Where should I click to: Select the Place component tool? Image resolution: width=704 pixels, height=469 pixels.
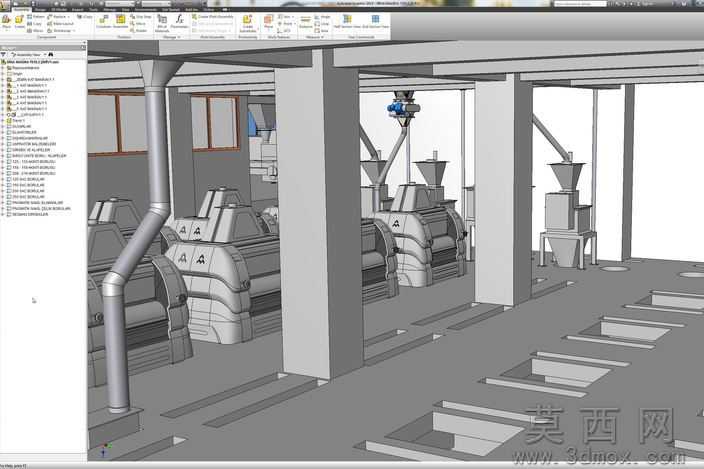[6, 22]
